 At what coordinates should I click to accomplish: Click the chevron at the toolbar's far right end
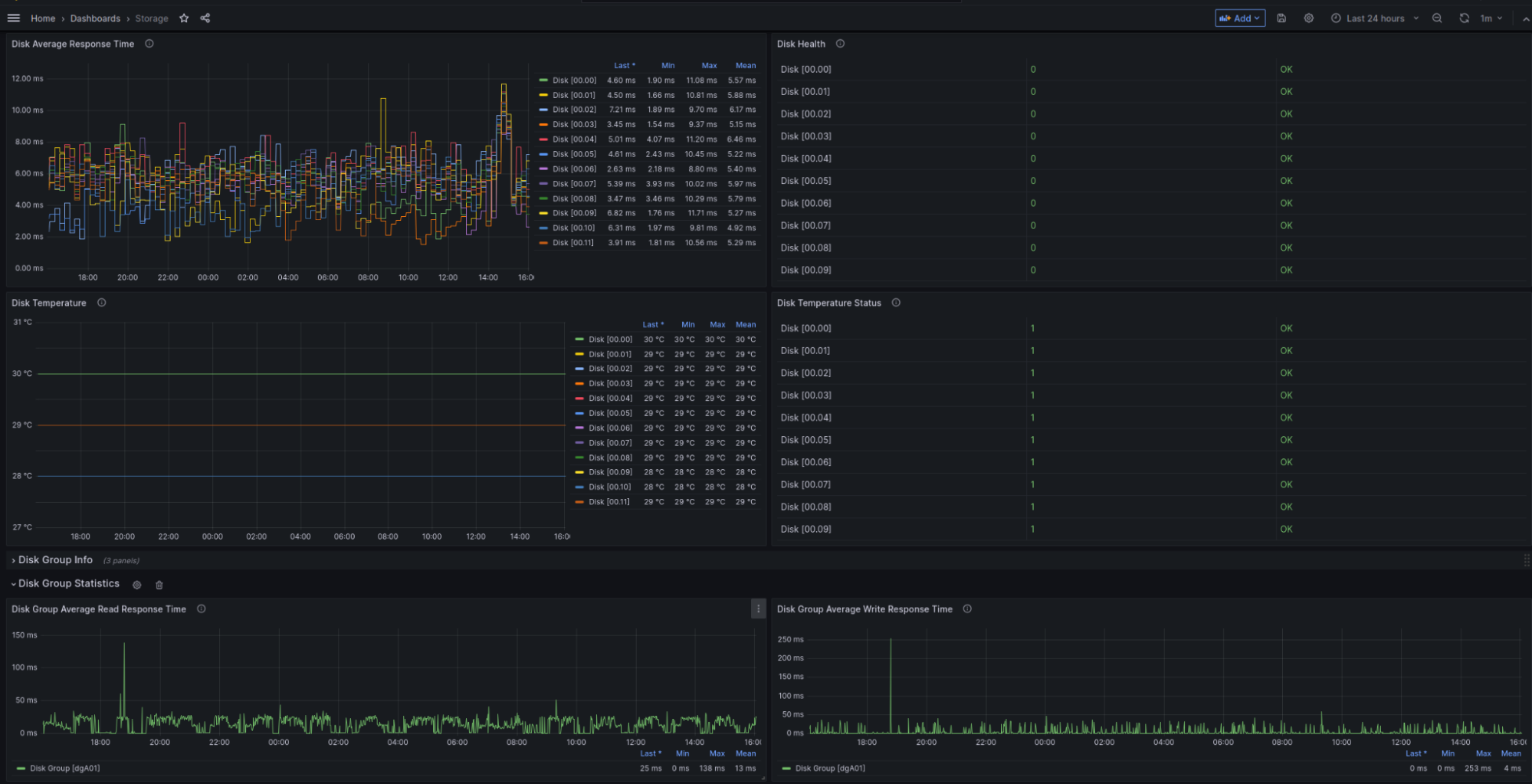[x=1526, y=18]
